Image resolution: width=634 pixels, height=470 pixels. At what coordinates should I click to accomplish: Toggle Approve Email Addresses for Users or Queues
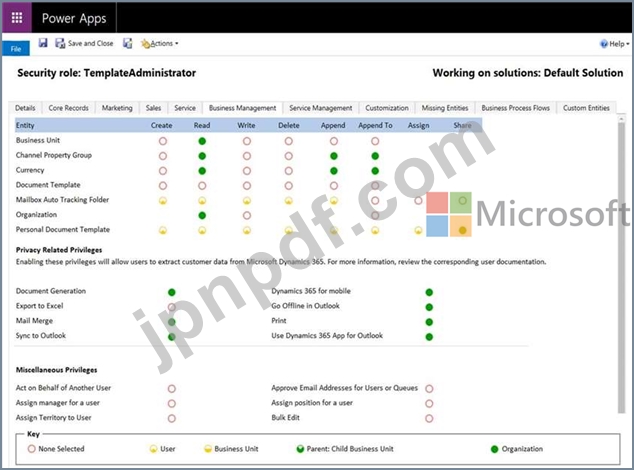[x=429, y=389]
